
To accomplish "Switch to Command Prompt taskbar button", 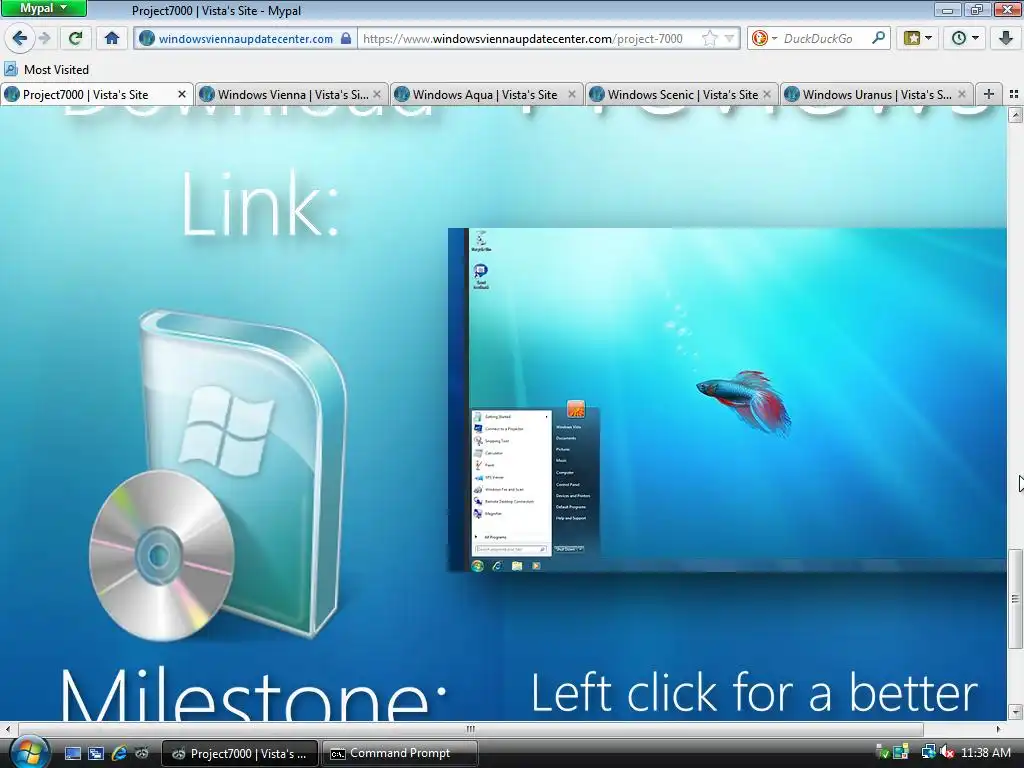I will pos(400,754).
